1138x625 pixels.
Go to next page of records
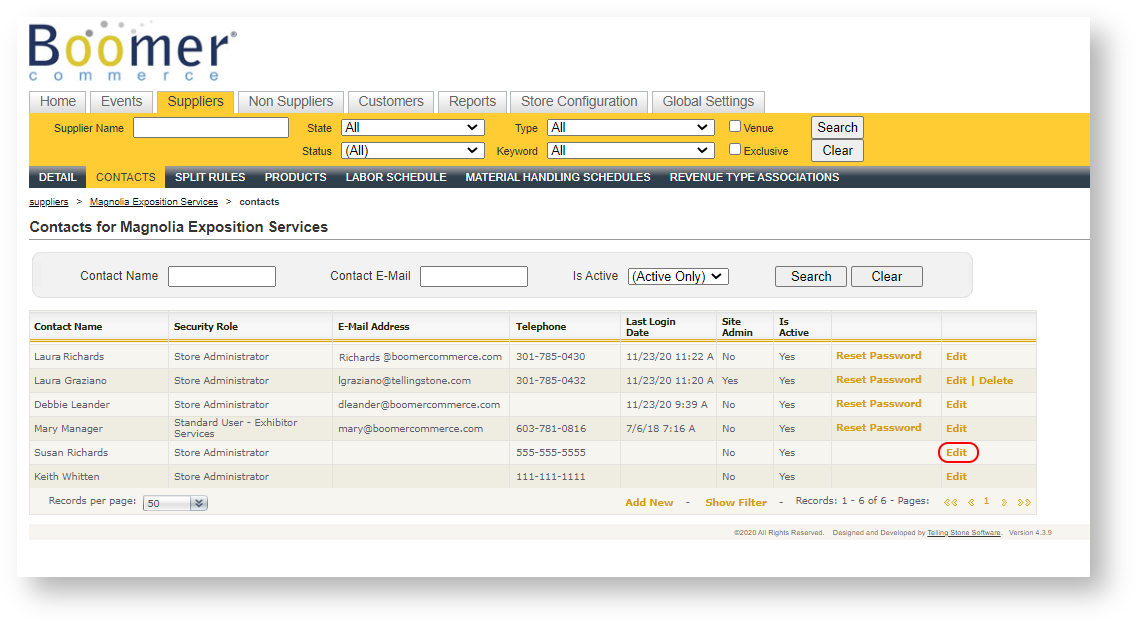pyautogui.click(x=1004, y=502)
